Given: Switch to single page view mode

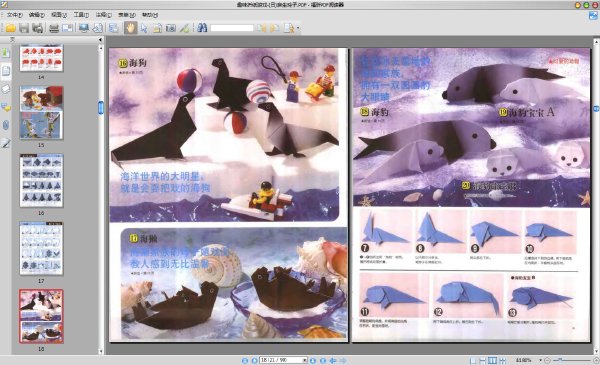Looking at the screenshot, I should [x=473, y=360].
